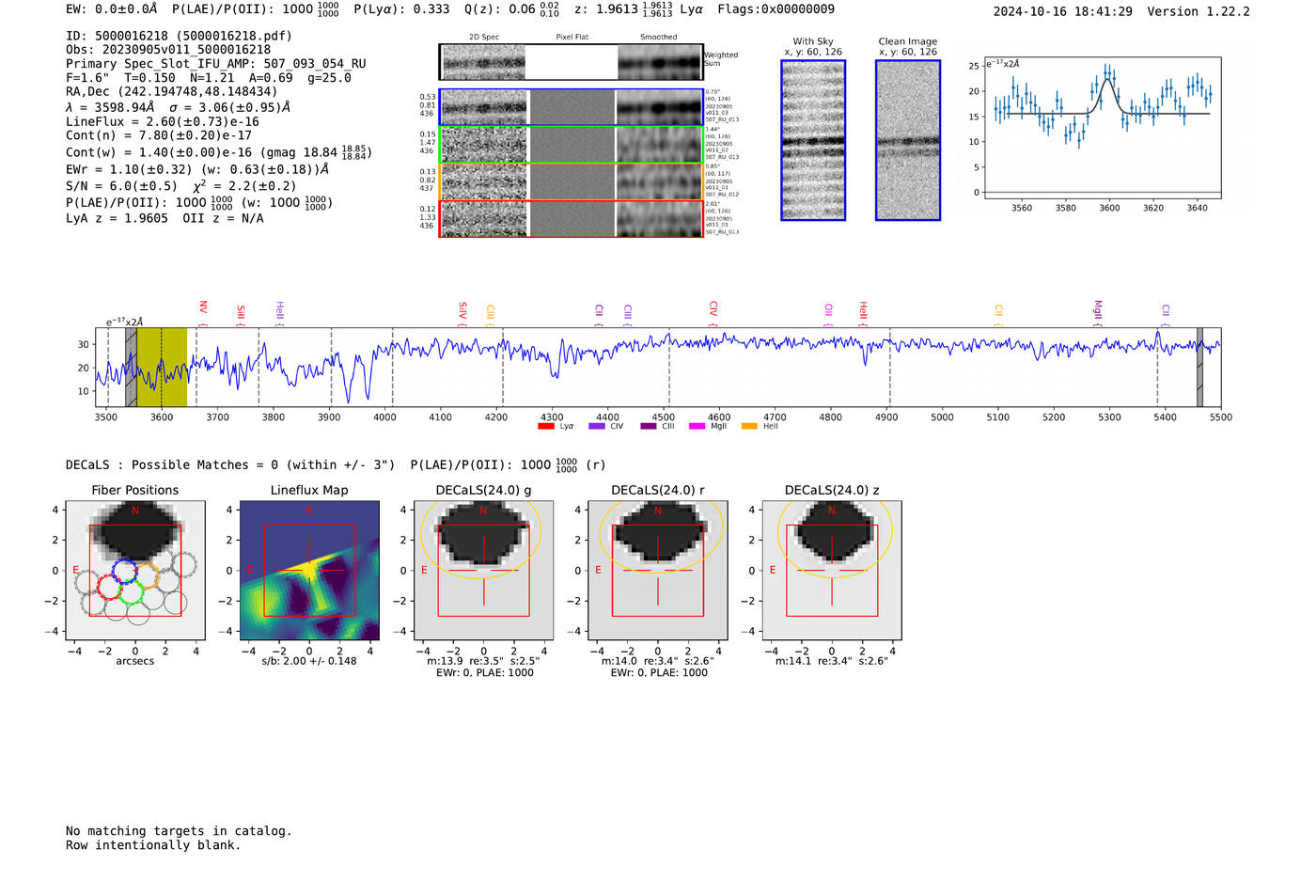Click the magenta MgII legend swatch
1316x896 pixels.
click(x=697, y=427)
